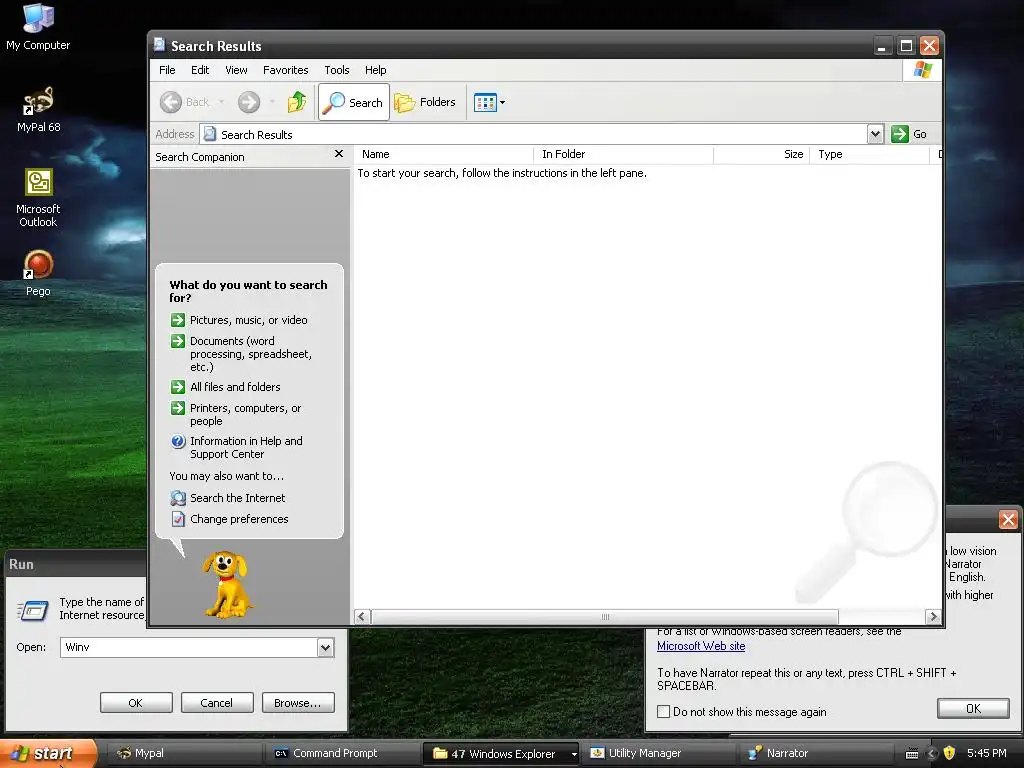Close the Narrator dialog window
The height and width of the screenshot is (768, 1024).
(x=1008, y=519)
